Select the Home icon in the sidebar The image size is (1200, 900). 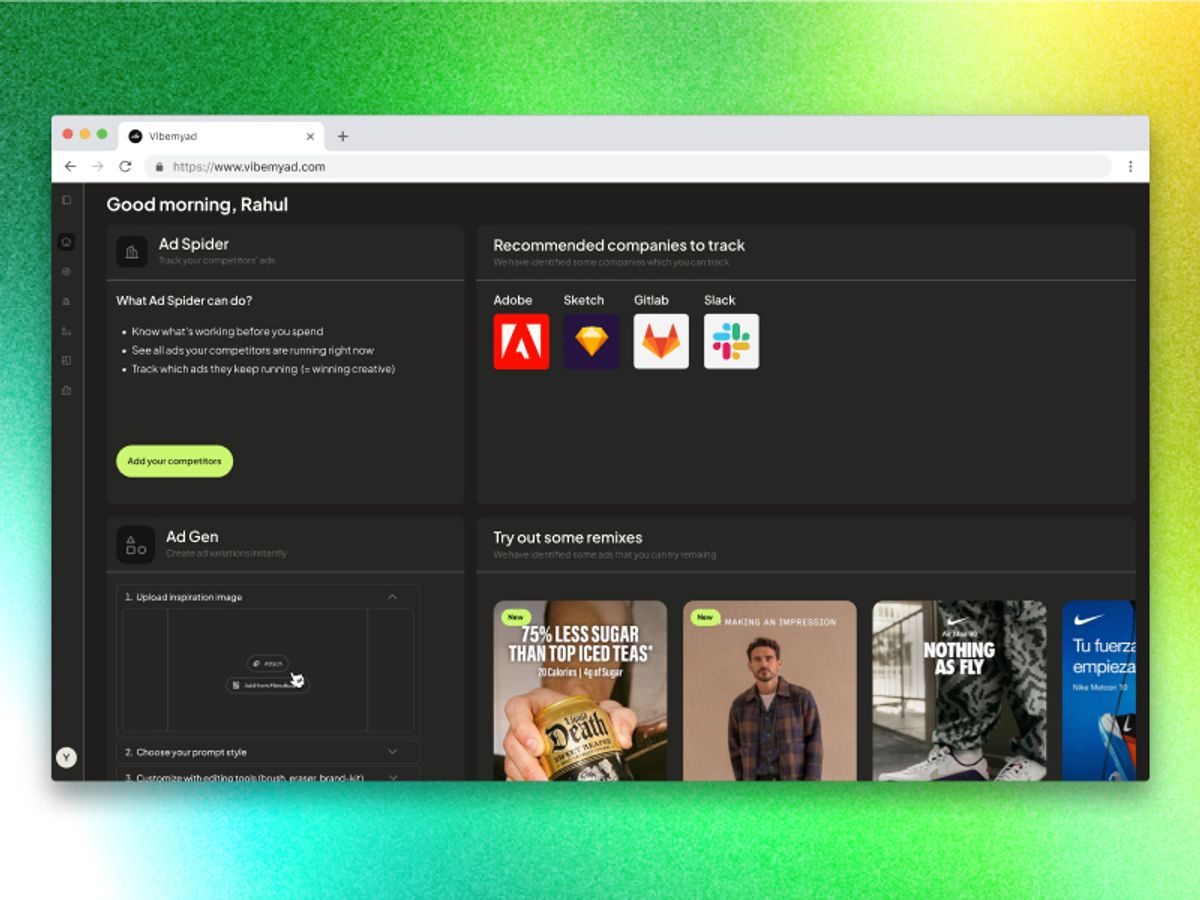click(66, 240)
